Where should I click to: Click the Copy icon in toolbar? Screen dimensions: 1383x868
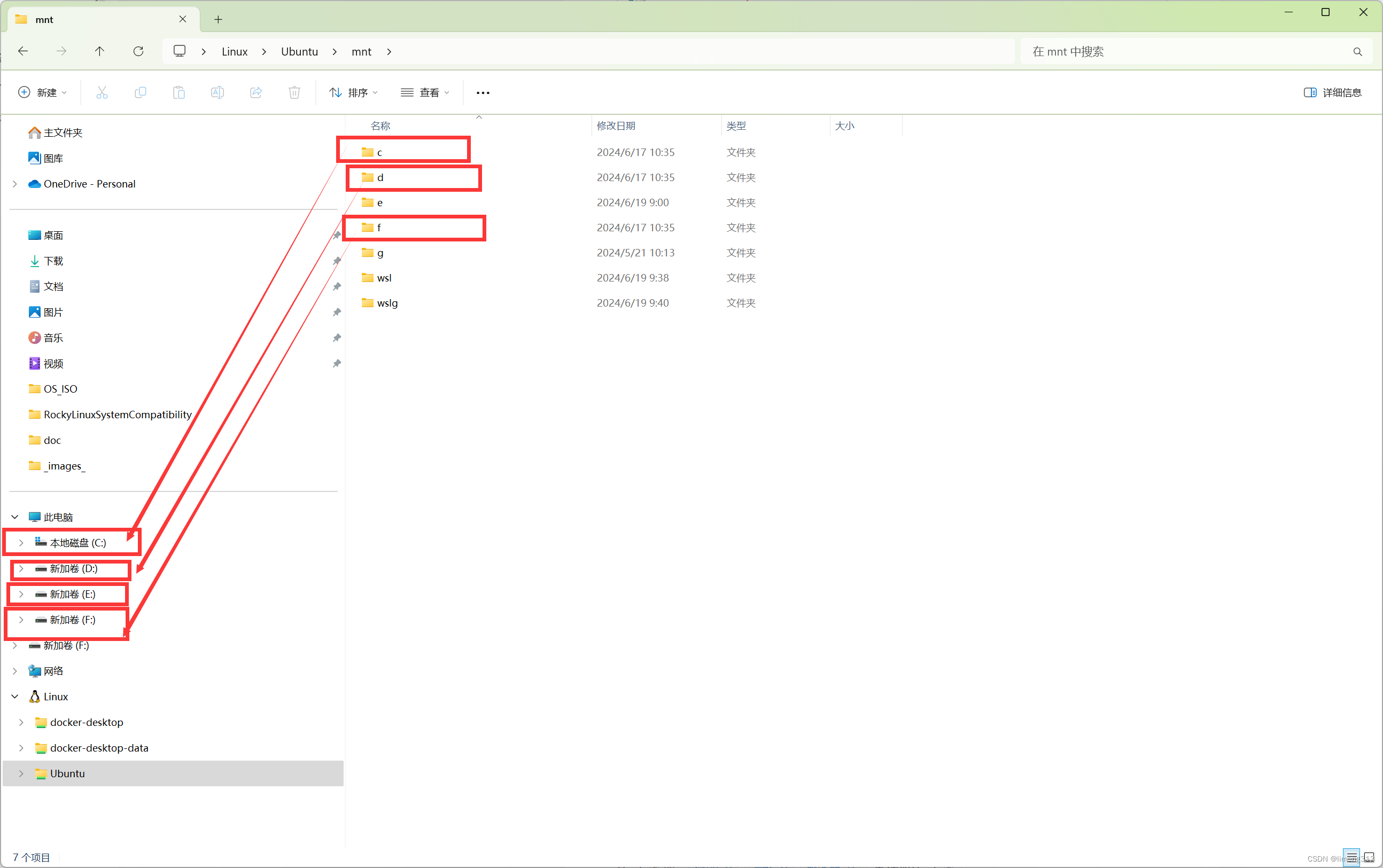tap(140, 92)
